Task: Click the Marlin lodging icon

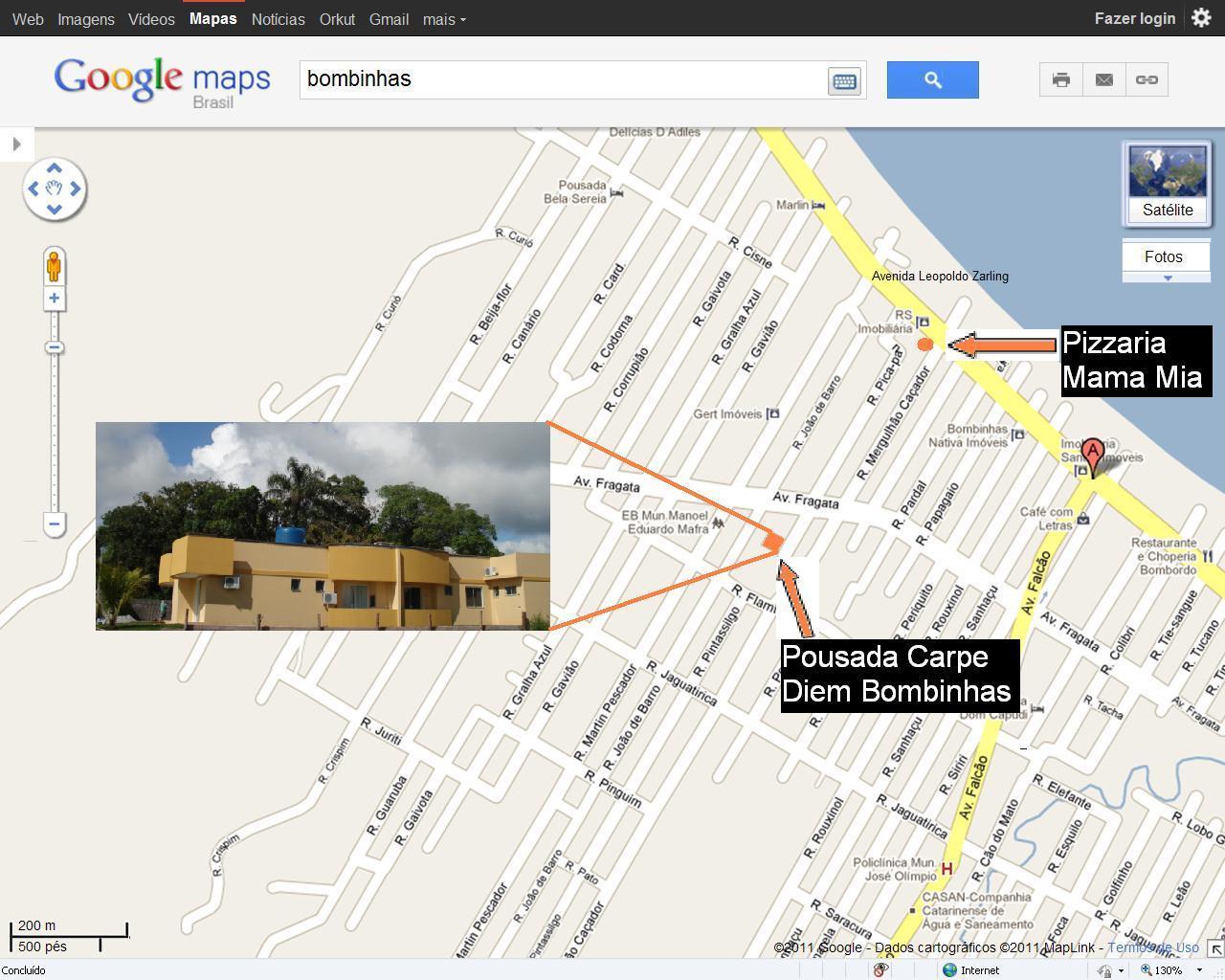Action: point(818,205)
